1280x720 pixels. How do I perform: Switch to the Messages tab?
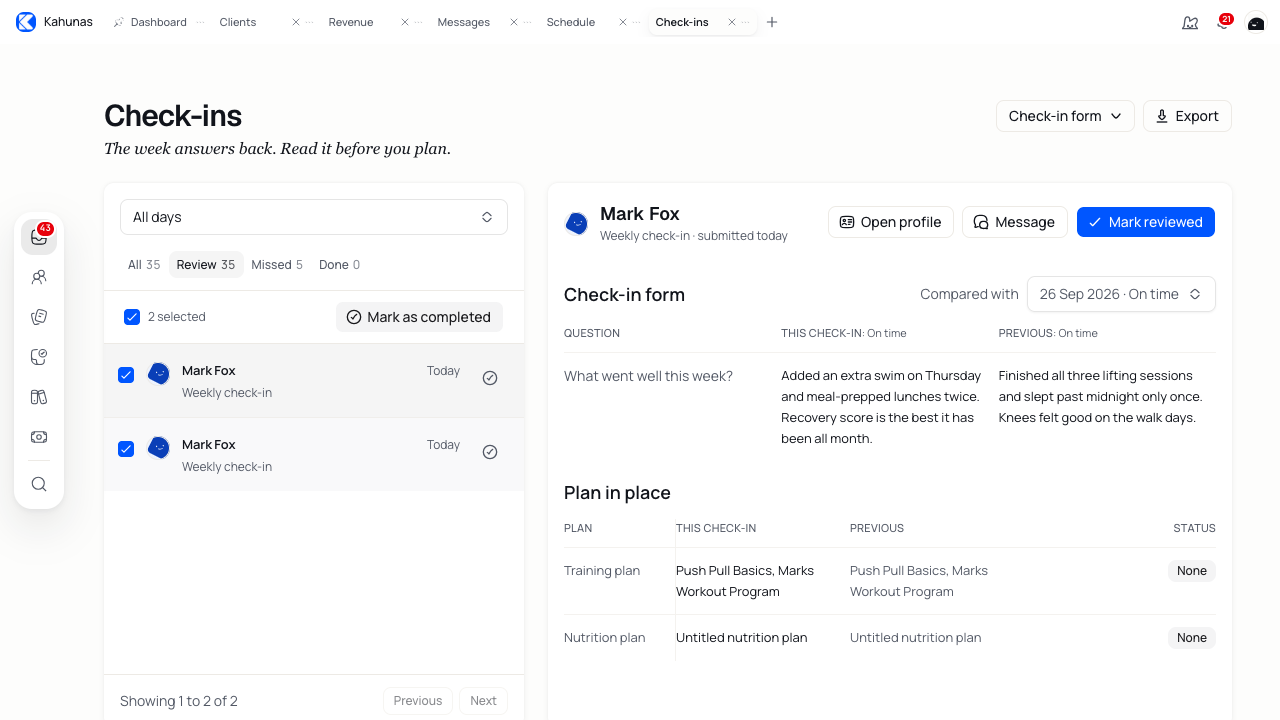463,22
